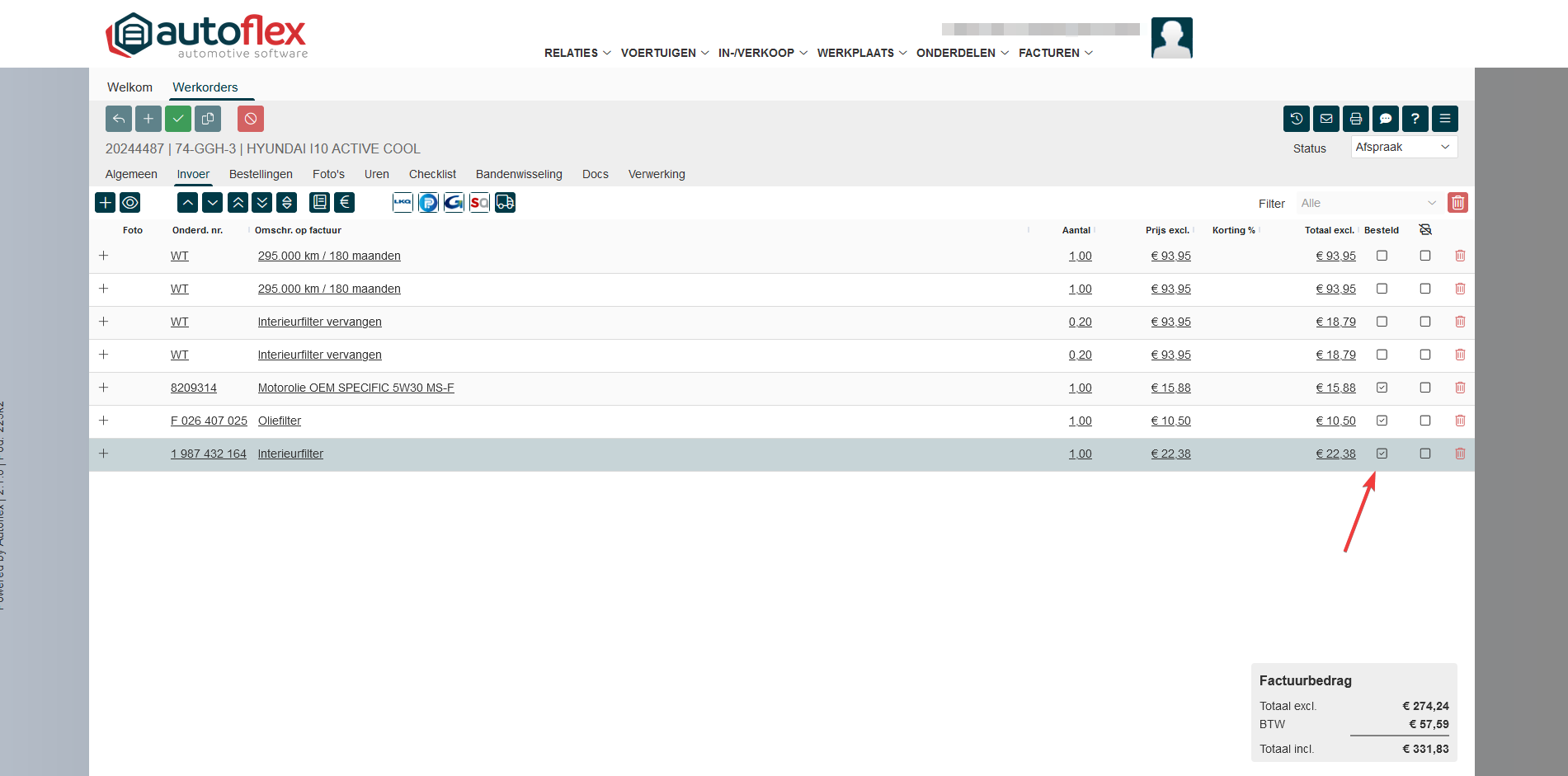Click the part number 8209314 link

[x=194, y=388]
